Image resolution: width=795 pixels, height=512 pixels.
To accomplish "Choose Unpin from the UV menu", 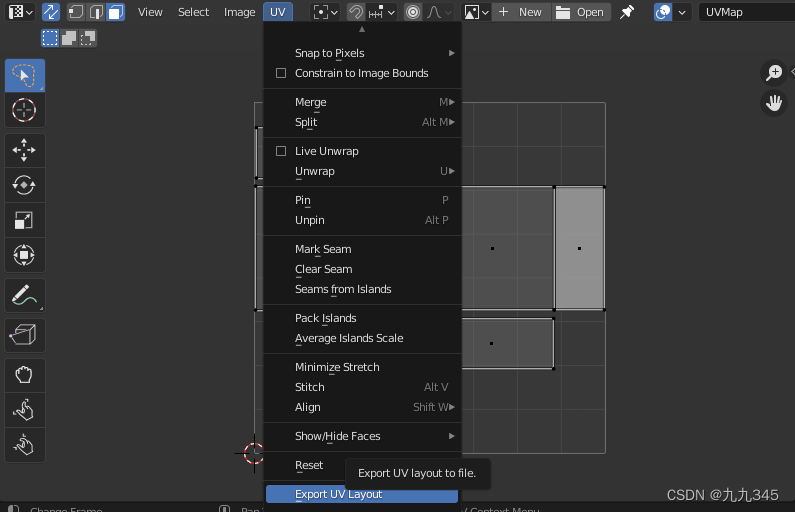I will coord(362,220).
